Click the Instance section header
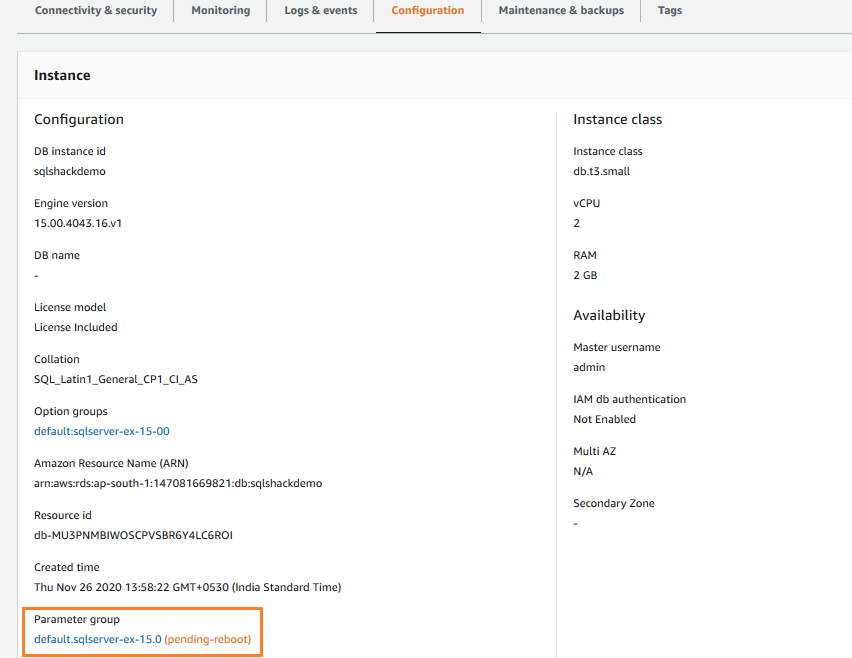 62,75
